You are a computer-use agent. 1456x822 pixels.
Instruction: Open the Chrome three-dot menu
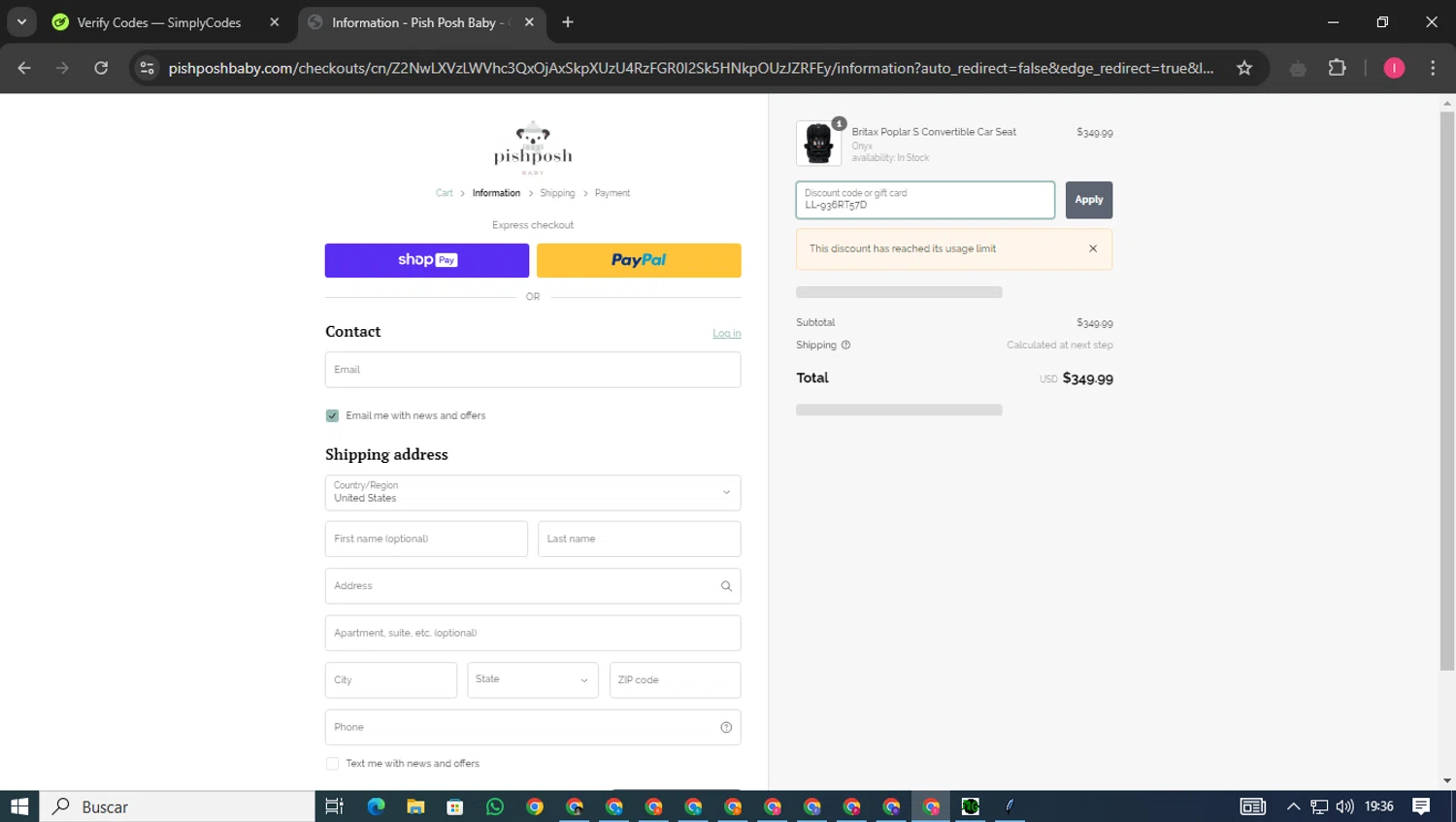click(1433, 68)
